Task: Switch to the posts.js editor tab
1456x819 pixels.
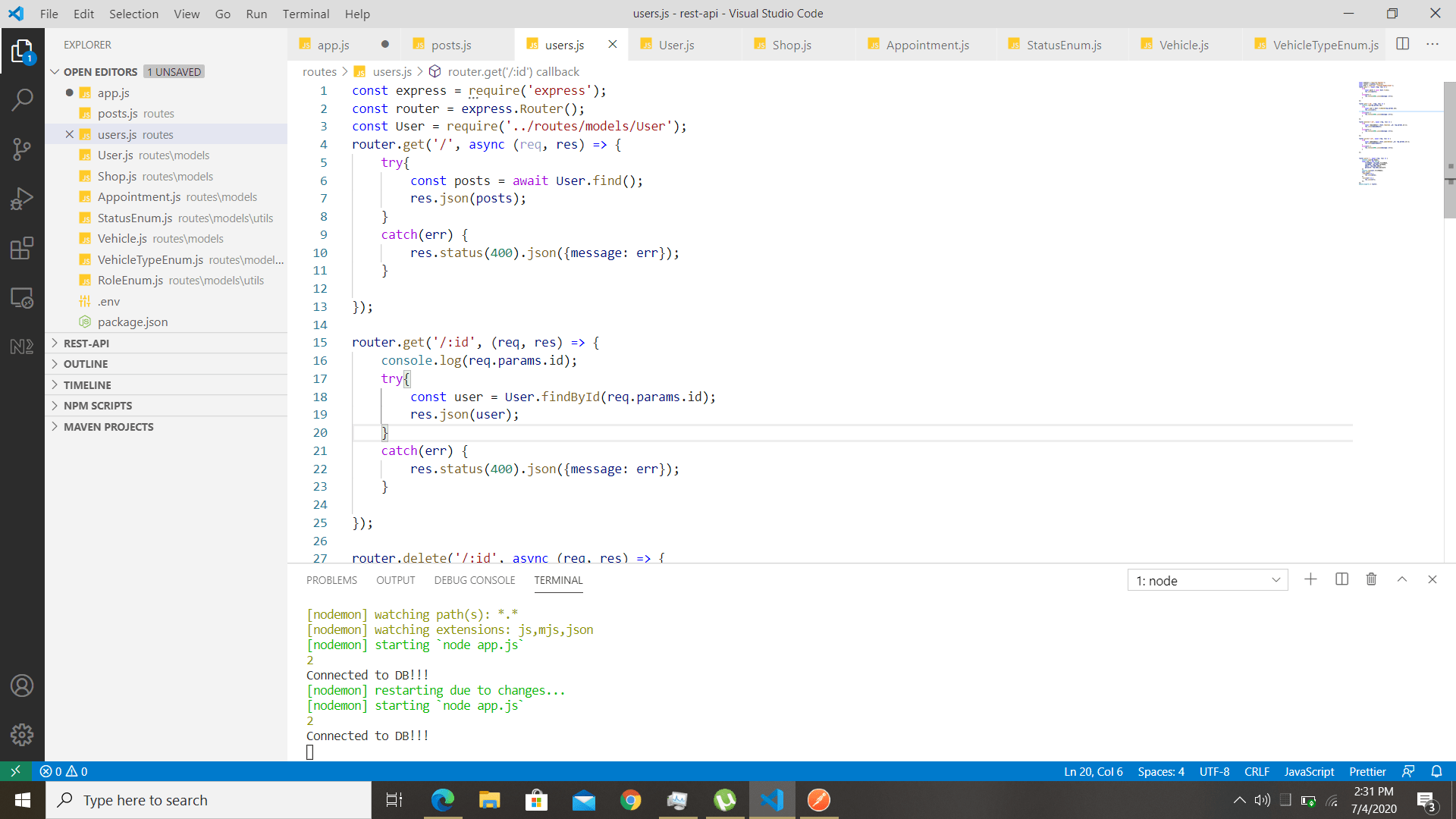Action: 457,45
